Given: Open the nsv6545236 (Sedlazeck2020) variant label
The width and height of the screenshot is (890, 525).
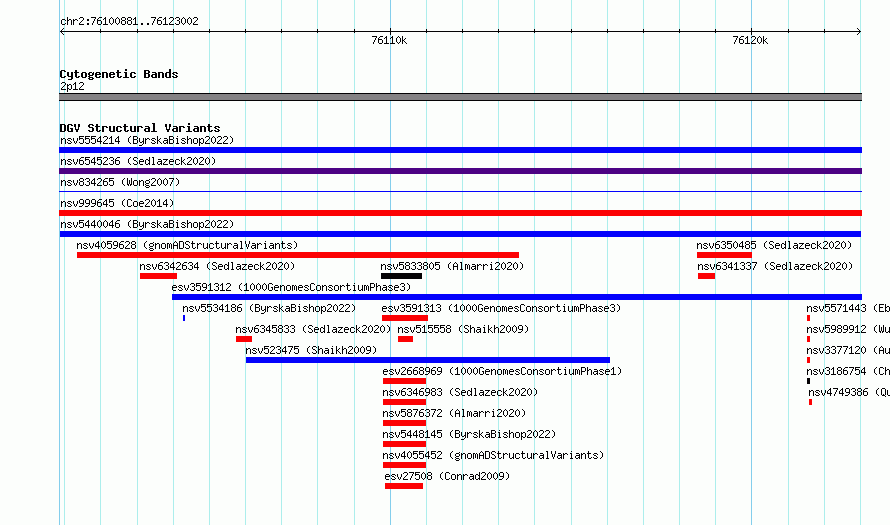Looking at the screenshot, I should (x=138, y=161).
